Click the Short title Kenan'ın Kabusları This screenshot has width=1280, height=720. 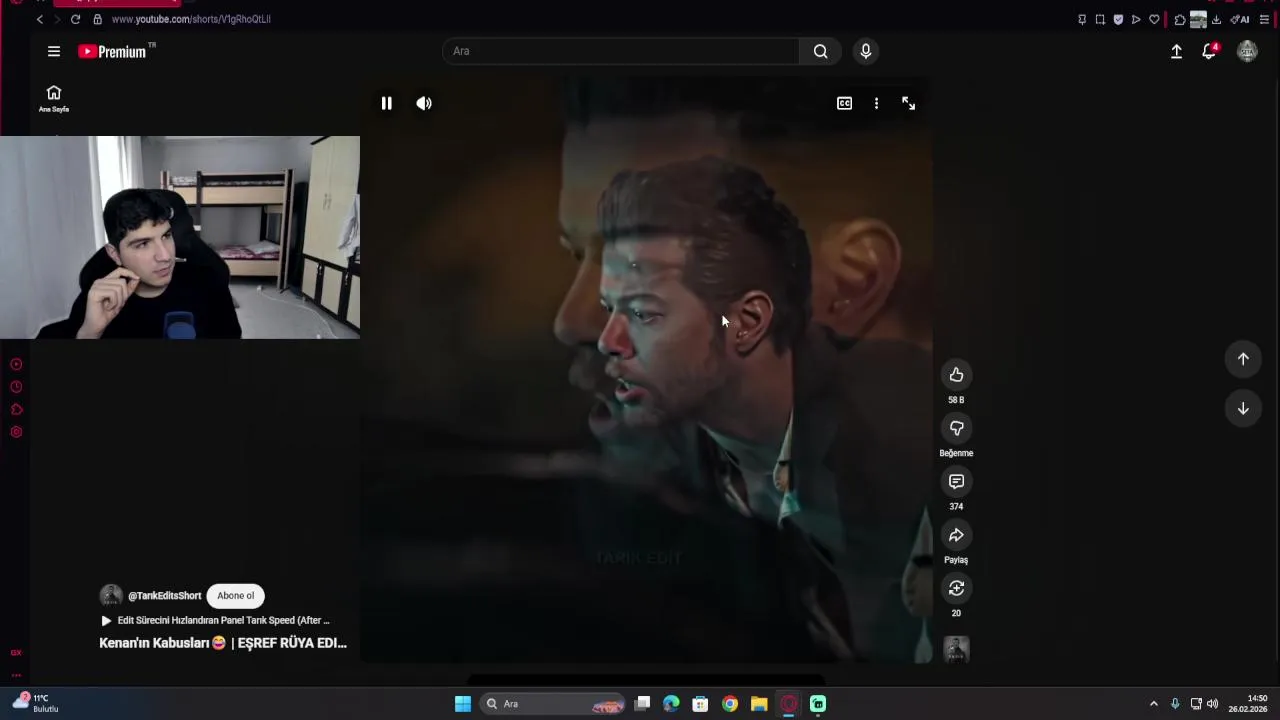[x=223, y=643]
